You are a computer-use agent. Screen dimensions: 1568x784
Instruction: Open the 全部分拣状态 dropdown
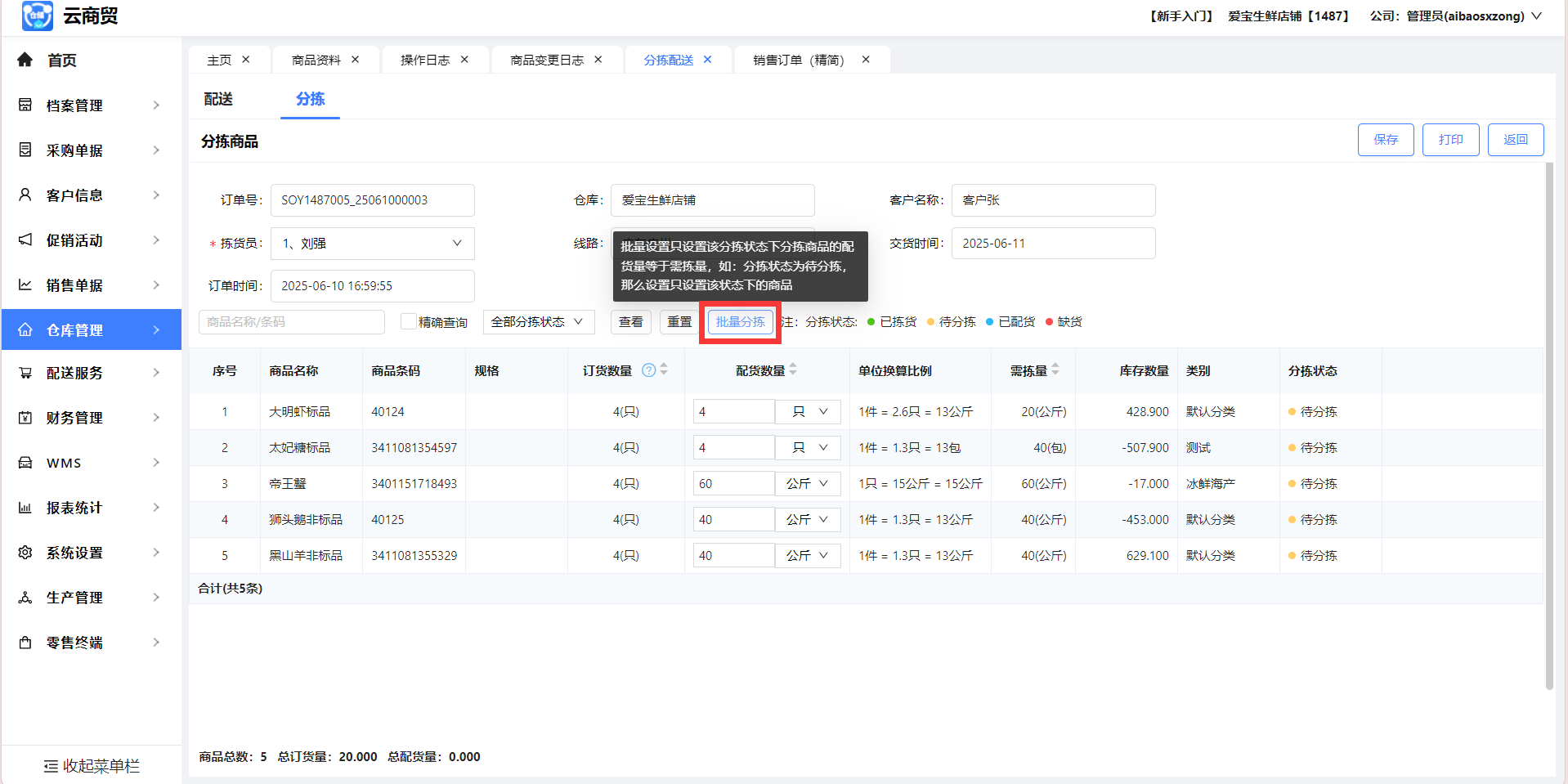tap(537, 322)
